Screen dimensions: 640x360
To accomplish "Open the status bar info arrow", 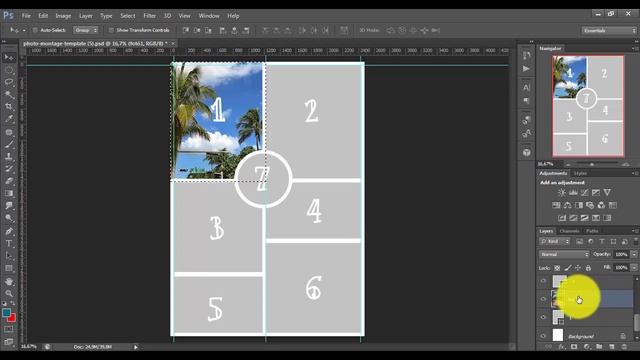I will click(136, 347).
